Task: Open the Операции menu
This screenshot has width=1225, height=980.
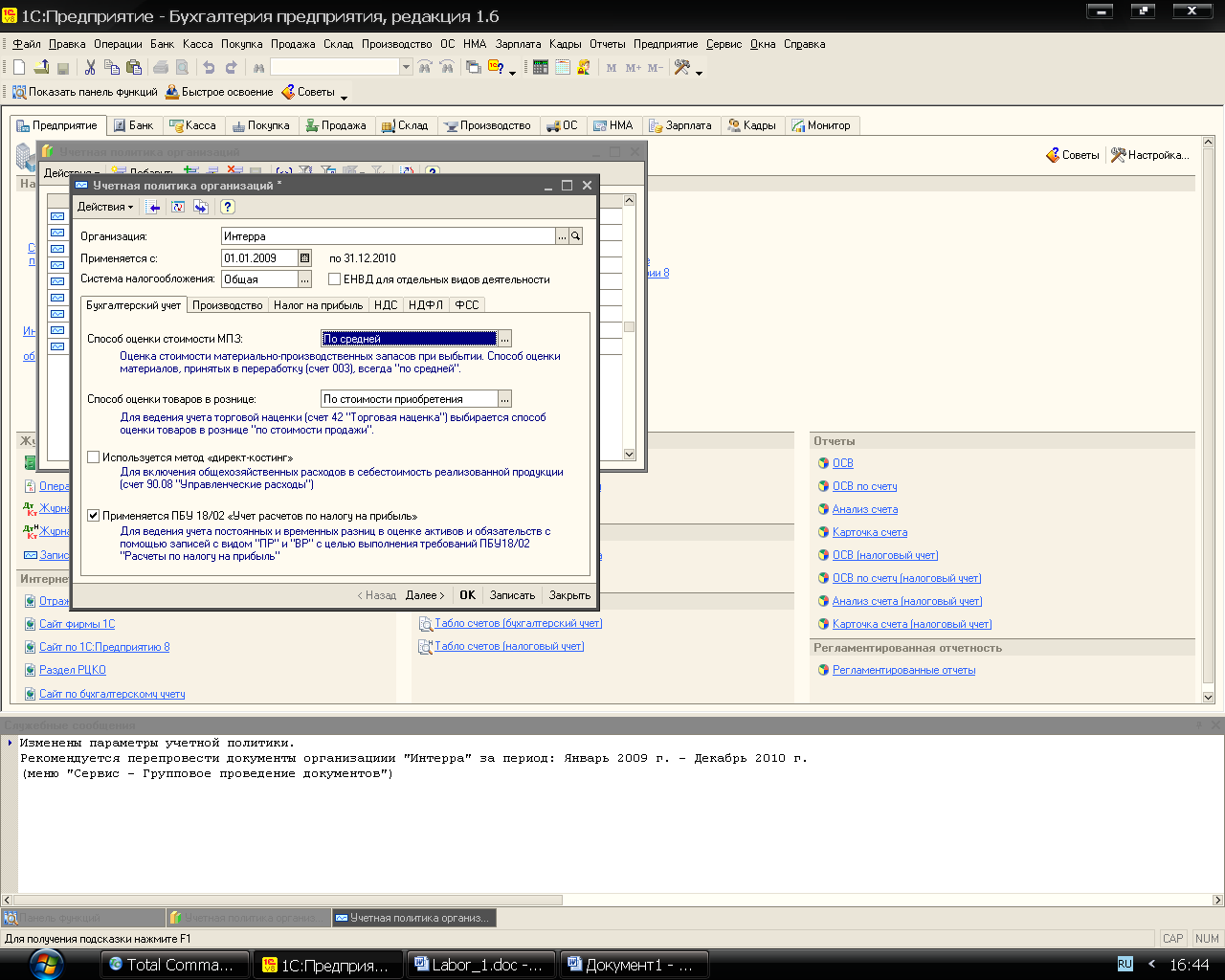Action: (118, 44)
